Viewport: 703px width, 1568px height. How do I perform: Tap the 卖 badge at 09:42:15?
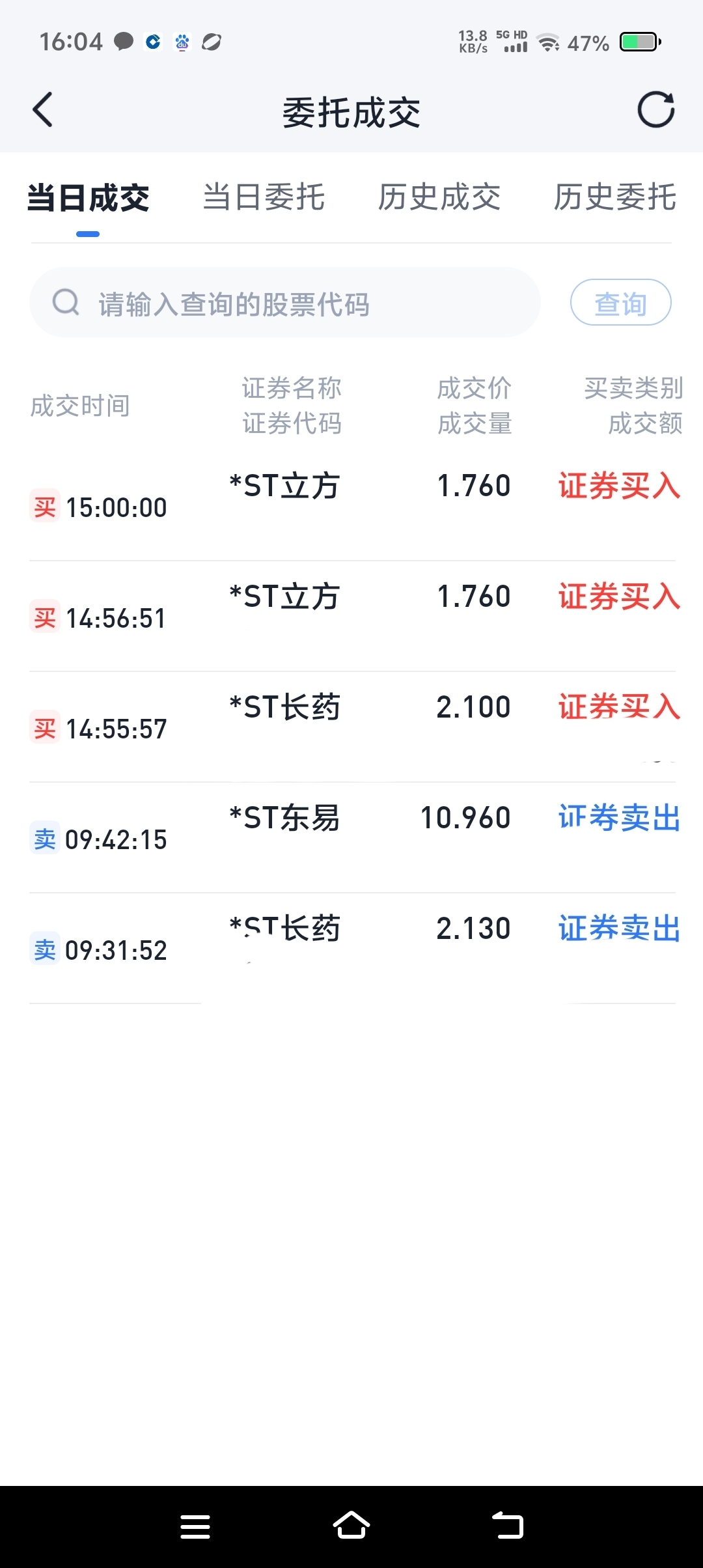(x=45, y=839)
